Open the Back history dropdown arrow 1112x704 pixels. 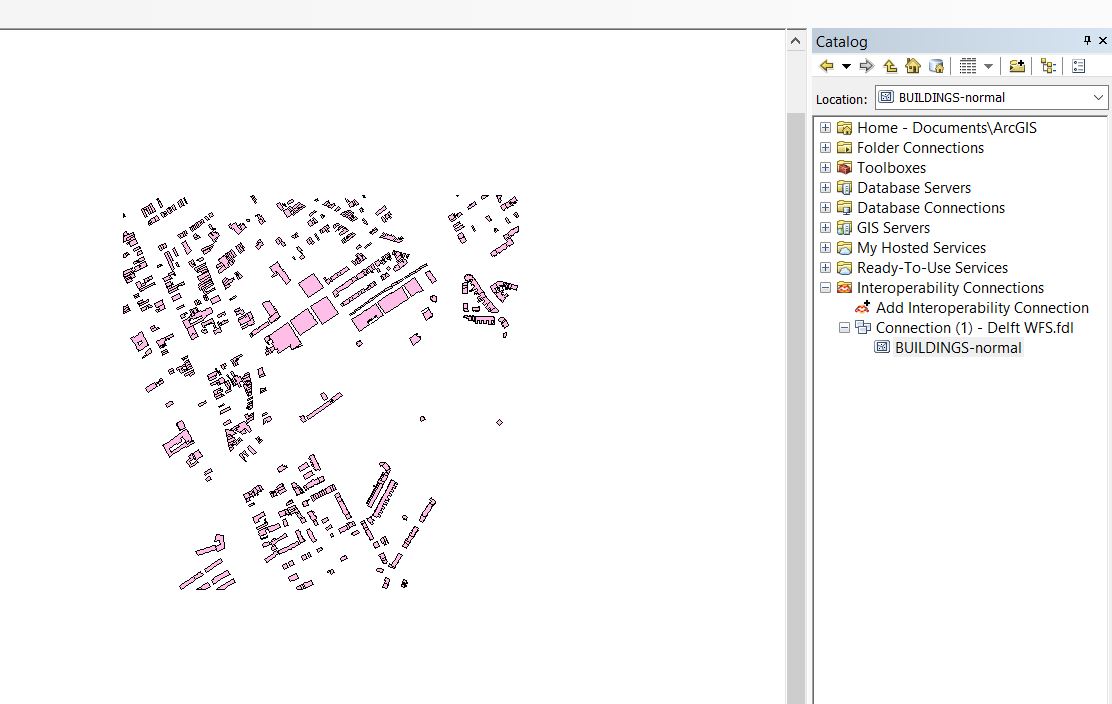click(x=846, y=66)
